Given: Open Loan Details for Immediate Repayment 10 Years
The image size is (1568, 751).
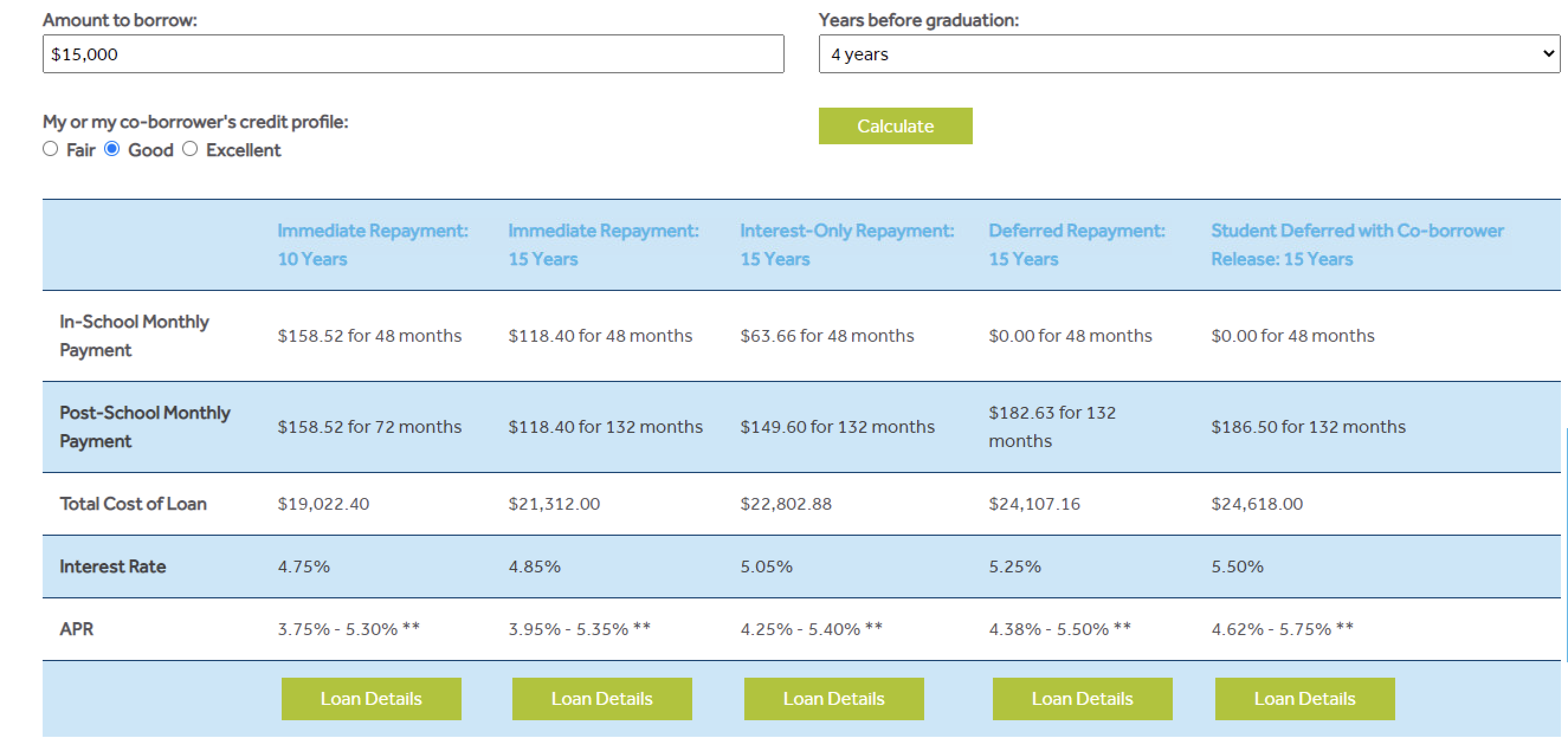Looking at the screenshot, I should click(x=370, y=699).
